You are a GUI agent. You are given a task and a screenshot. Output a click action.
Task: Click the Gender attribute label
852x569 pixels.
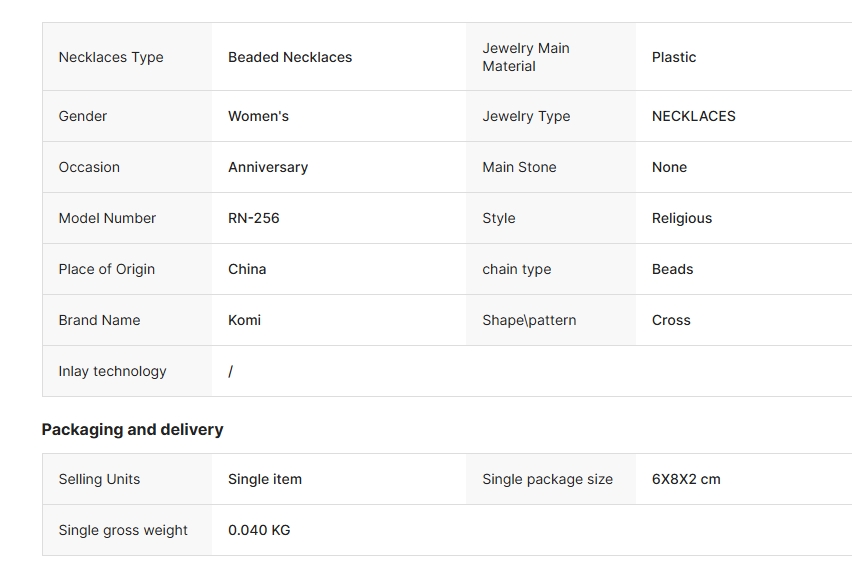tap(83, 116)
